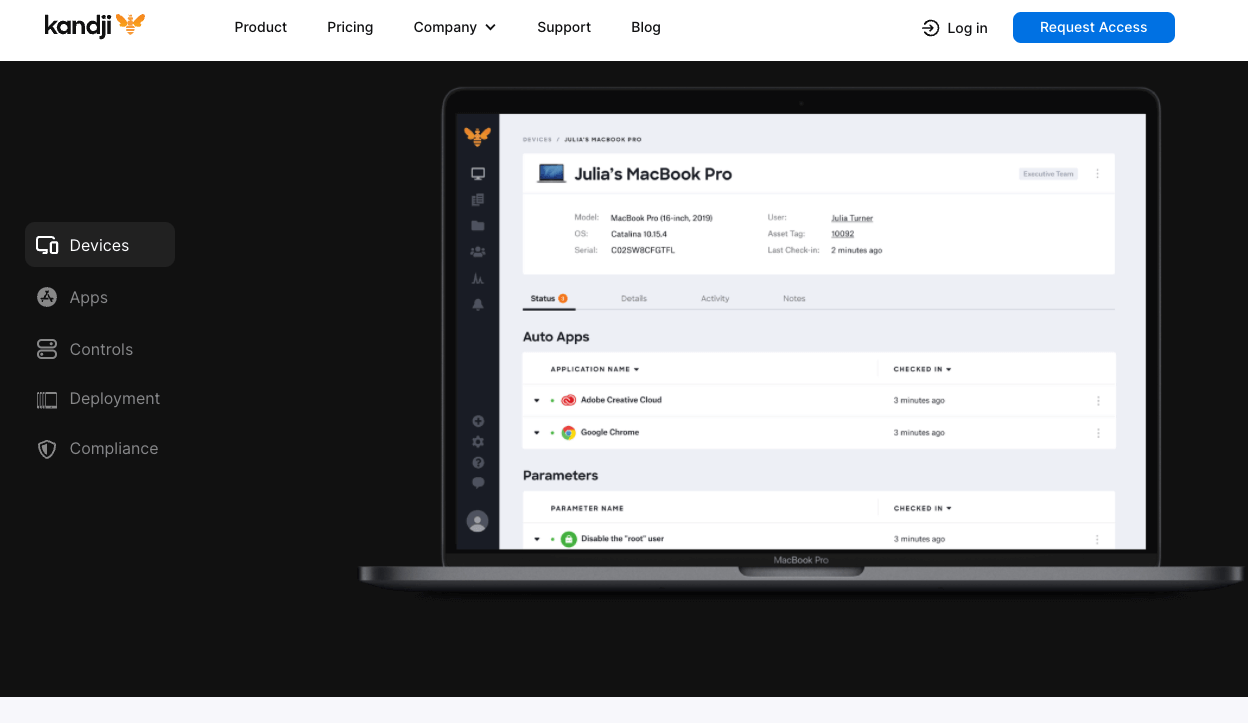Open the add-new plus icon in sidebar
1248x723 pixels.
point(478,421)
